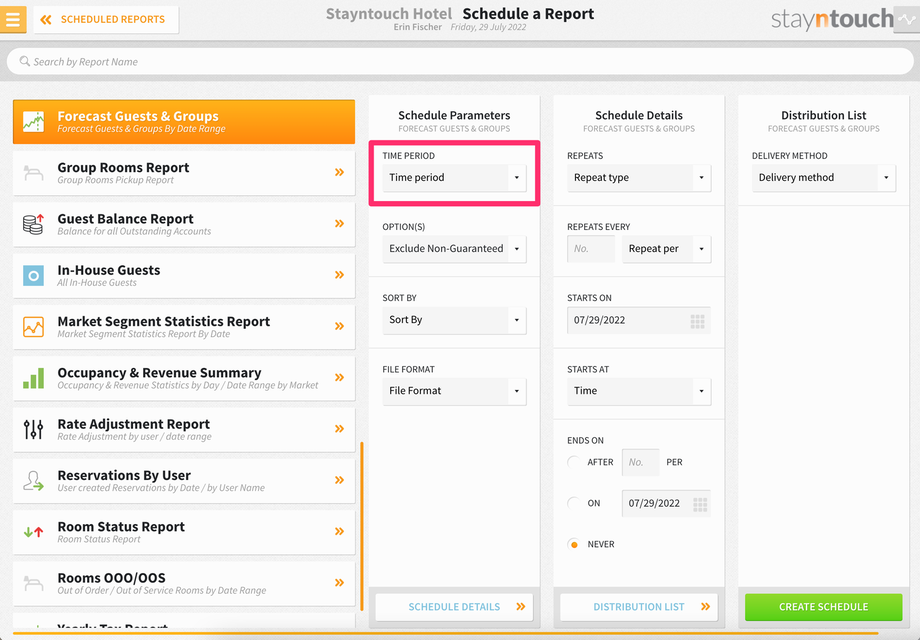This screenshot has width=920, height=640.
Task: Click the Rooms OOO/OOS title
Action: click(111, 578)
